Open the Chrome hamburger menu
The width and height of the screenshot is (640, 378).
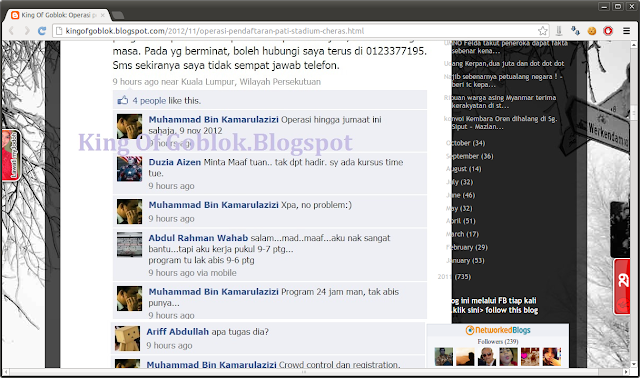pos(627,31)
